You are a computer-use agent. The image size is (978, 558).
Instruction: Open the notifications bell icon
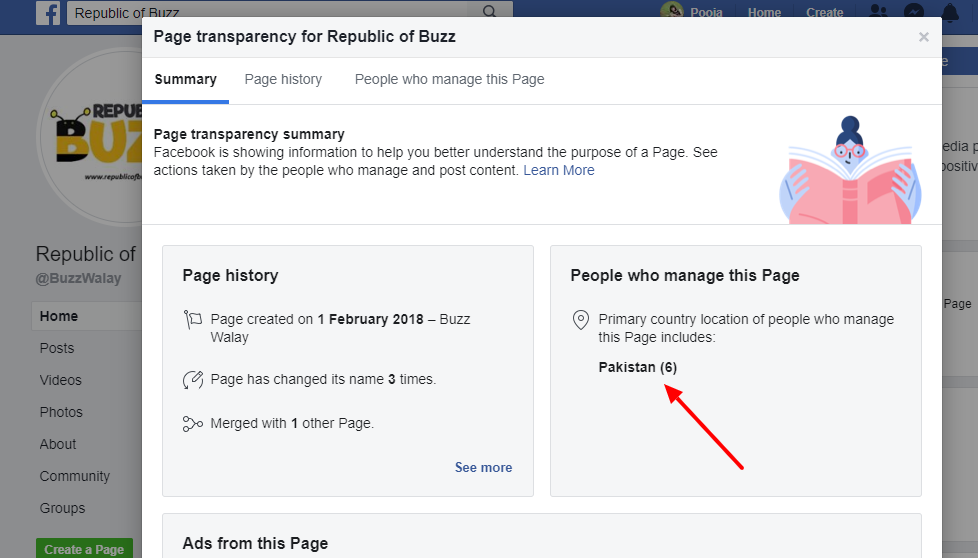pyautogui.click(x=948, y=13)
